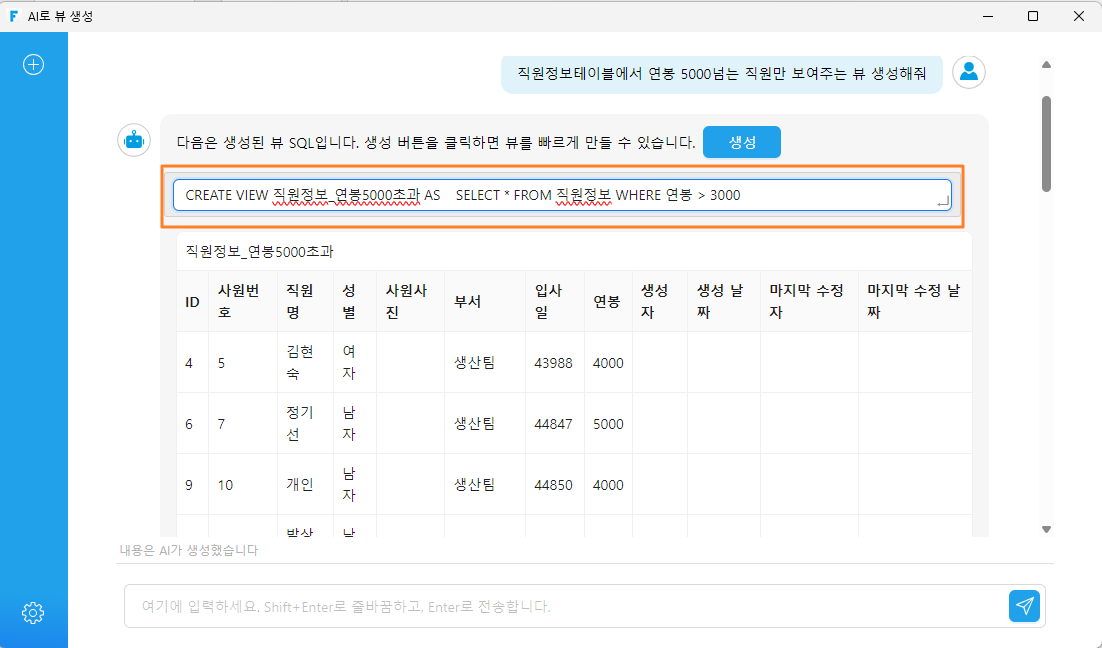Click the resize grip of the SQL box
The width and height of the screenshot is (1102, 648).
[943, 202]
